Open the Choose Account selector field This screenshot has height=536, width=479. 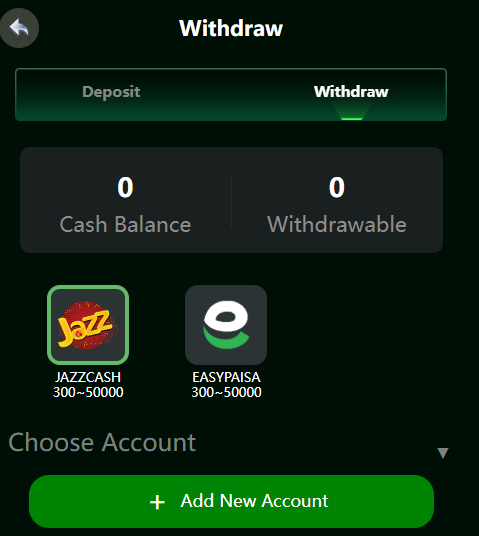click(x=228, y=444)
